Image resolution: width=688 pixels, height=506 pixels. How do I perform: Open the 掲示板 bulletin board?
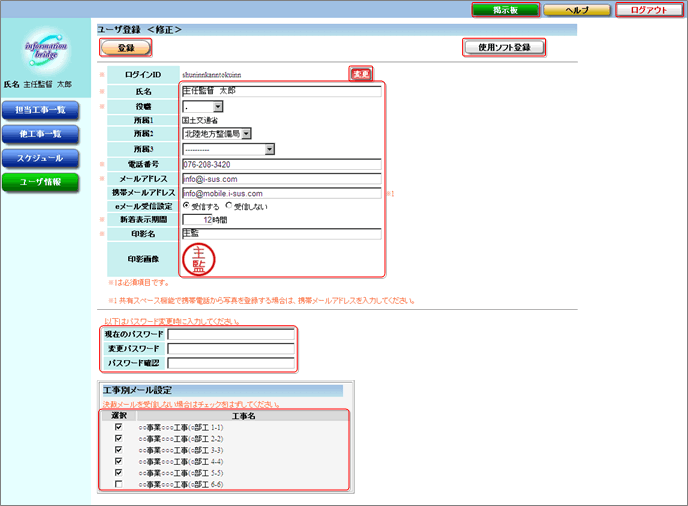click(x=505, y=10)
